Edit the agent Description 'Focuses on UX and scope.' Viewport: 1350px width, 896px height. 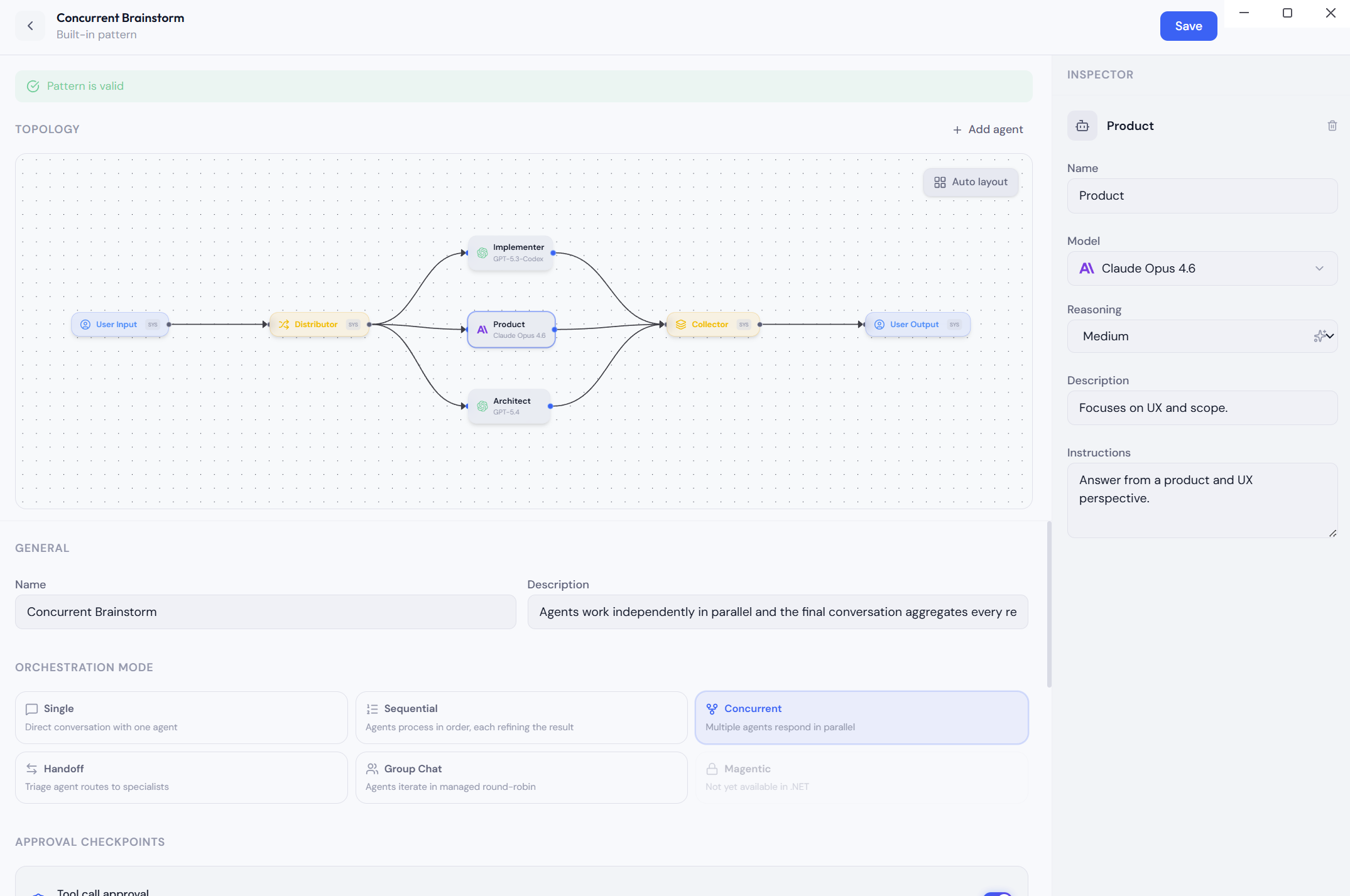(x=1202, y=408)
